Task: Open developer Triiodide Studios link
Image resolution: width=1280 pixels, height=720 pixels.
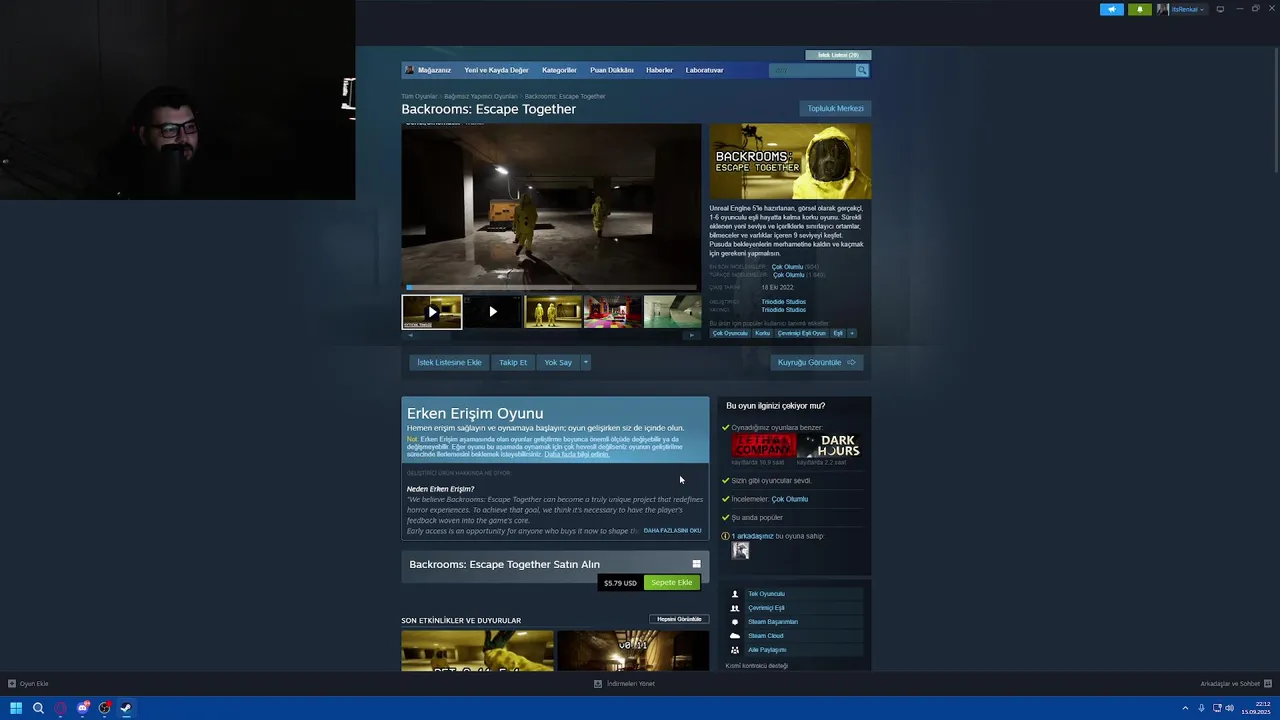Action: pos(783,302)
